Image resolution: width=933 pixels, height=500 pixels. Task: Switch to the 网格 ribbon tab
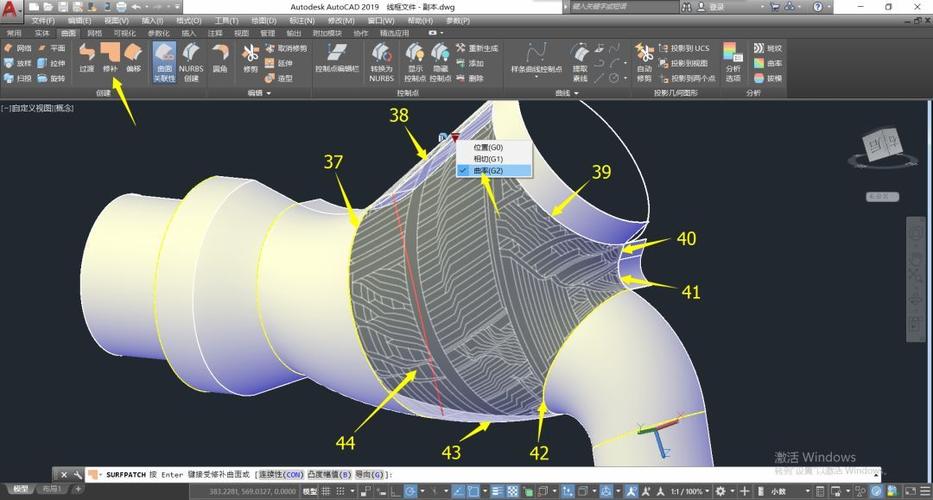pyautogui.click(x=95, y=33)
